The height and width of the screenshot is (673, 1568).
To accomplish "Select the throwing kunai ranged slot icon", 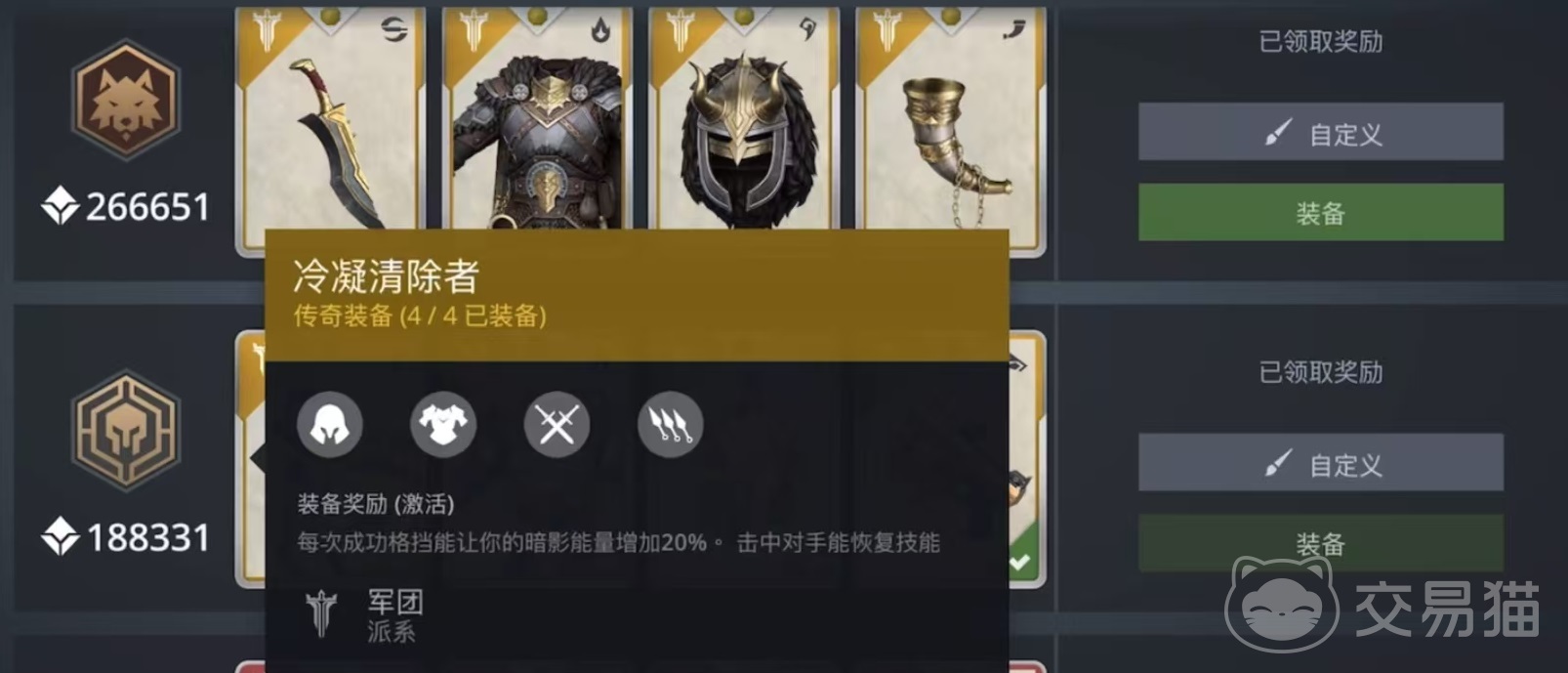I will coord(670,425).
